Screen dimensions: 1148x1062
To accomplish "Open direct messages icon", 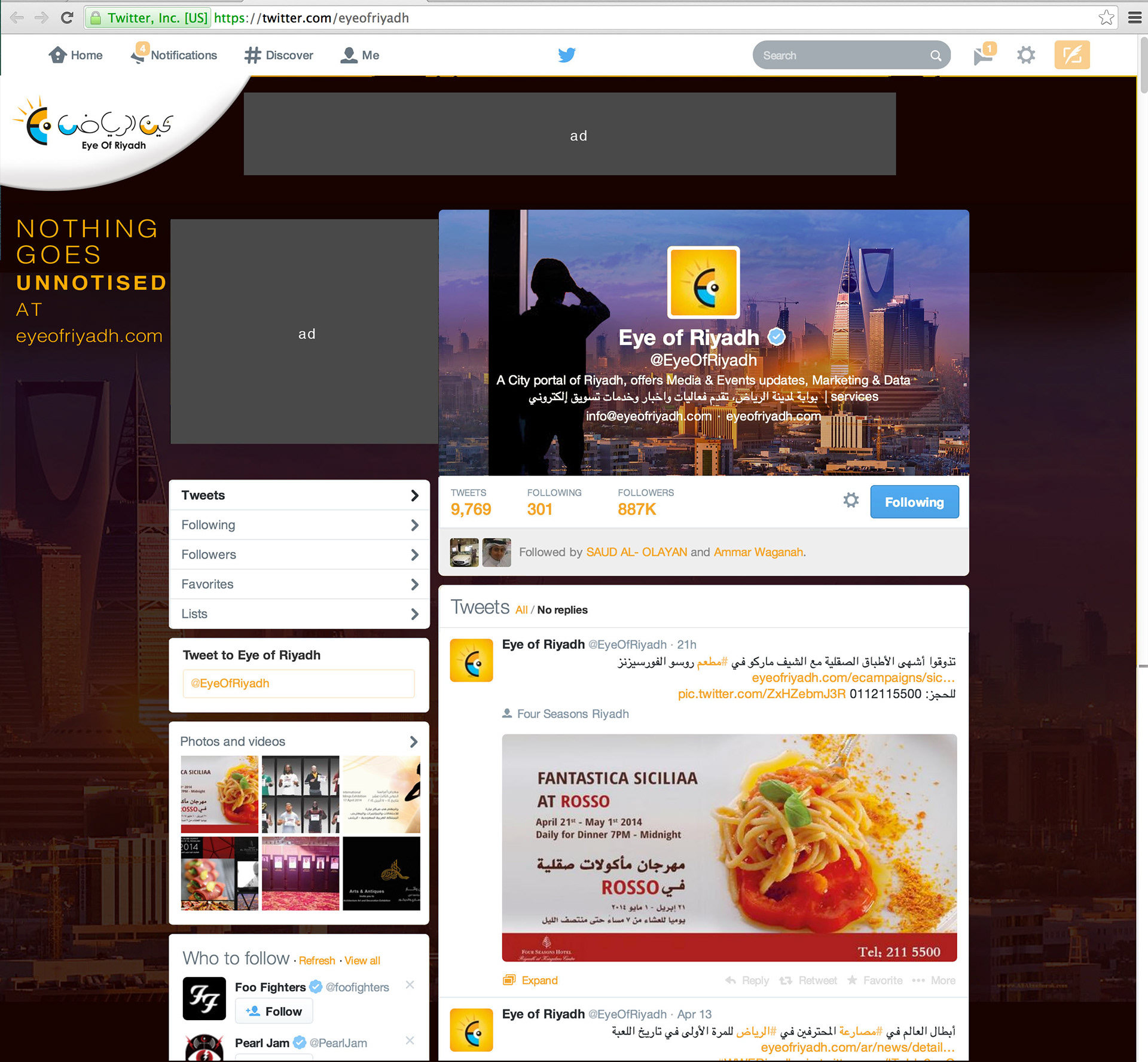I will (x=984, y=55).
